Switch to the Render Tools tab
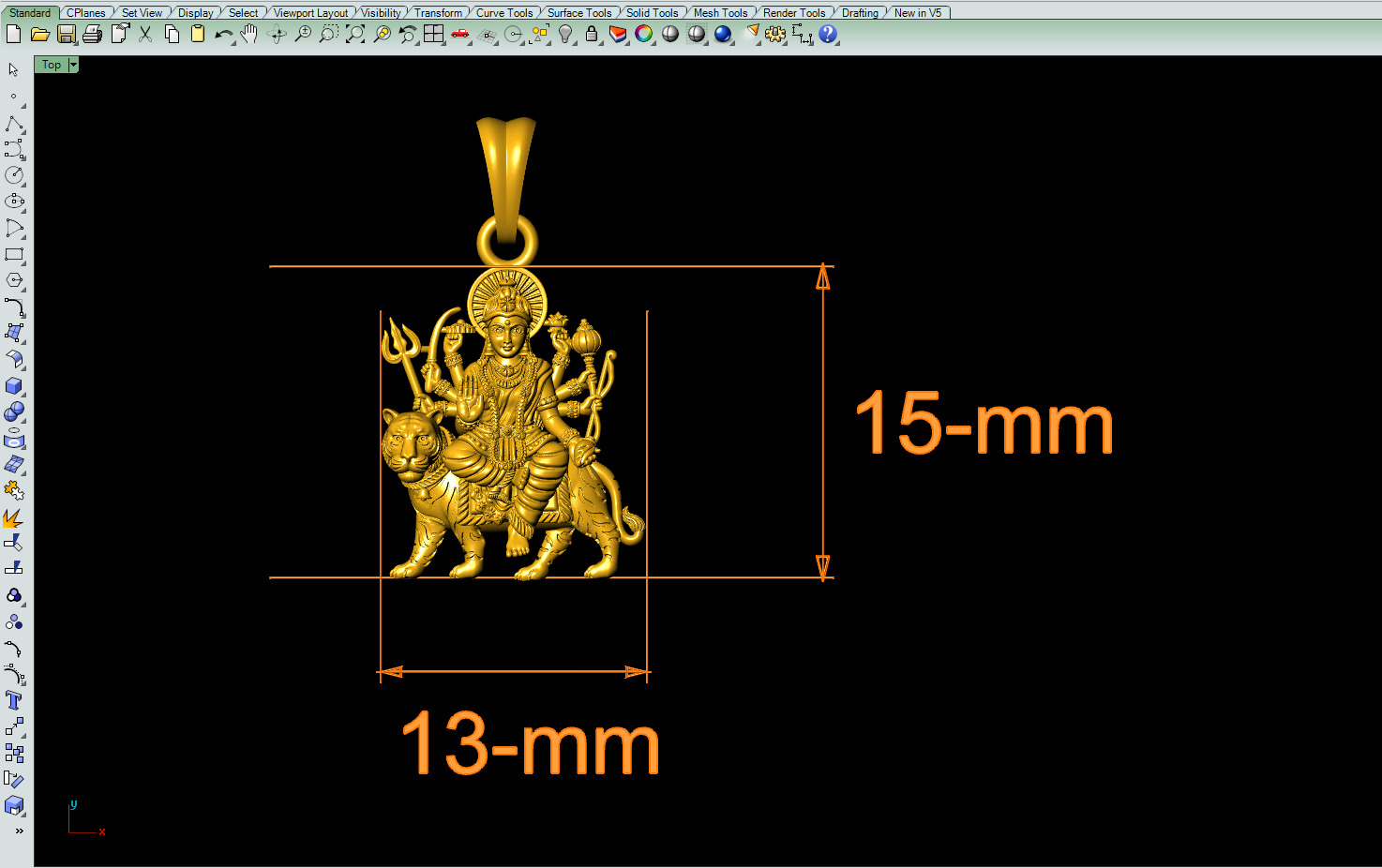1382x868 pixels. 794,12
